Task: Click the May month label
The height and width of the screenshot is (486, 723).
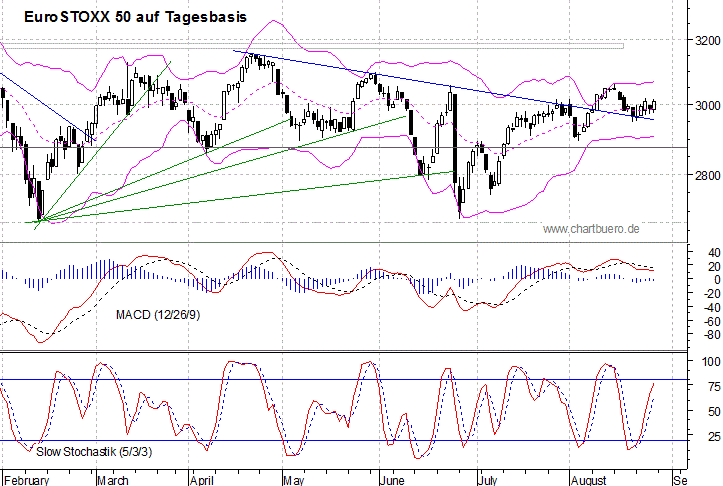Action: click(294, 480)
